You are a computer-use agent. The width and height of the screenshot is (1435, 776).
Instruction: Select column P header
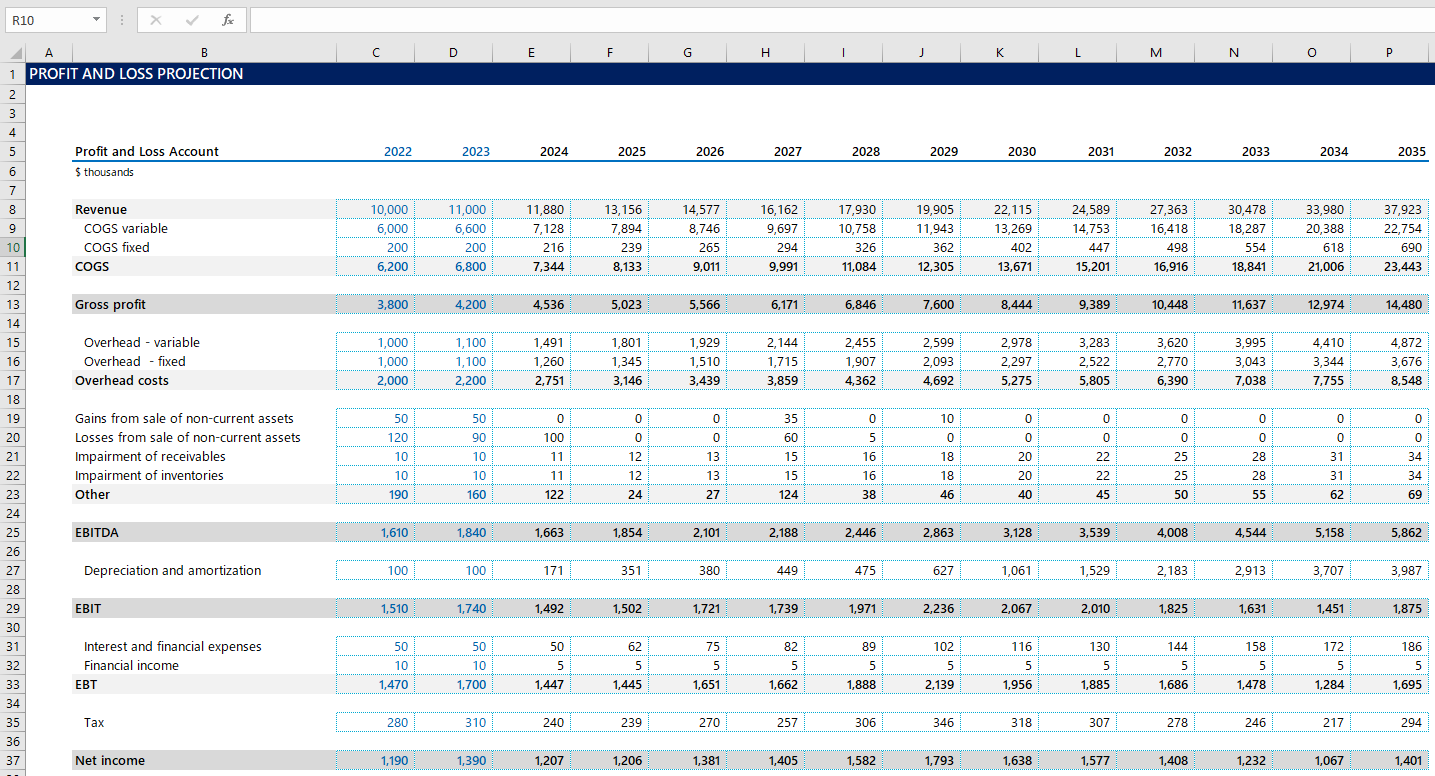[1389, 53]
